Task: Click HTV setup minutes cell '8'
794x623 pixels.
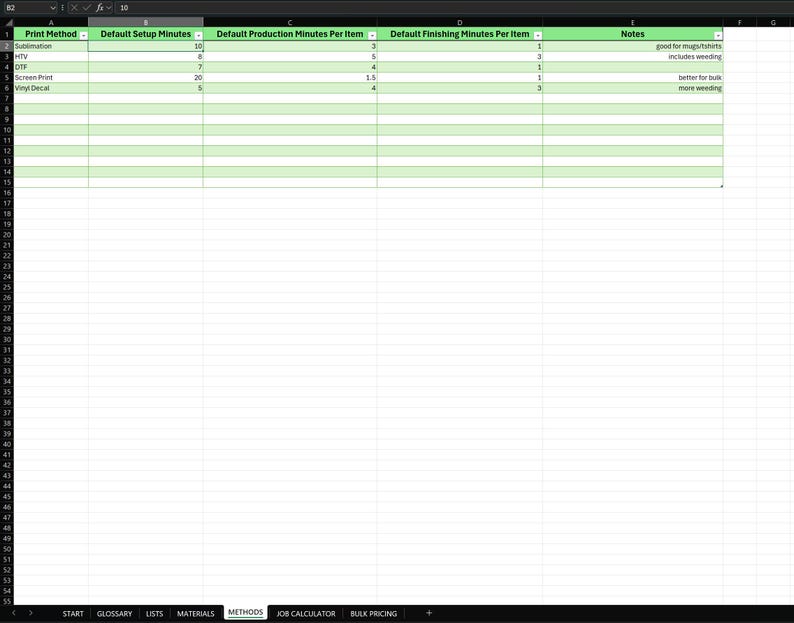Action: pos(146,57)
